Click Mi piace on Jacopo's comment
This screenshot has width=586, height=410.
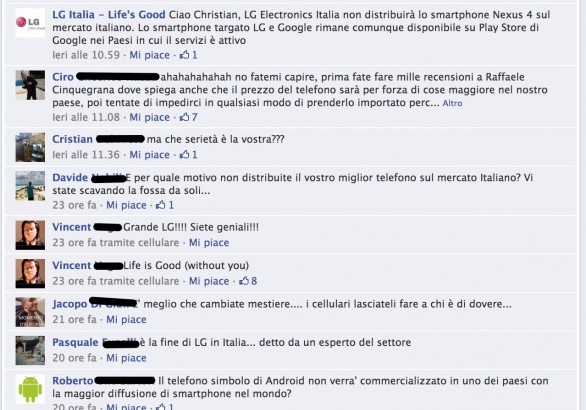pyautogui.click(x=126, y=320)
